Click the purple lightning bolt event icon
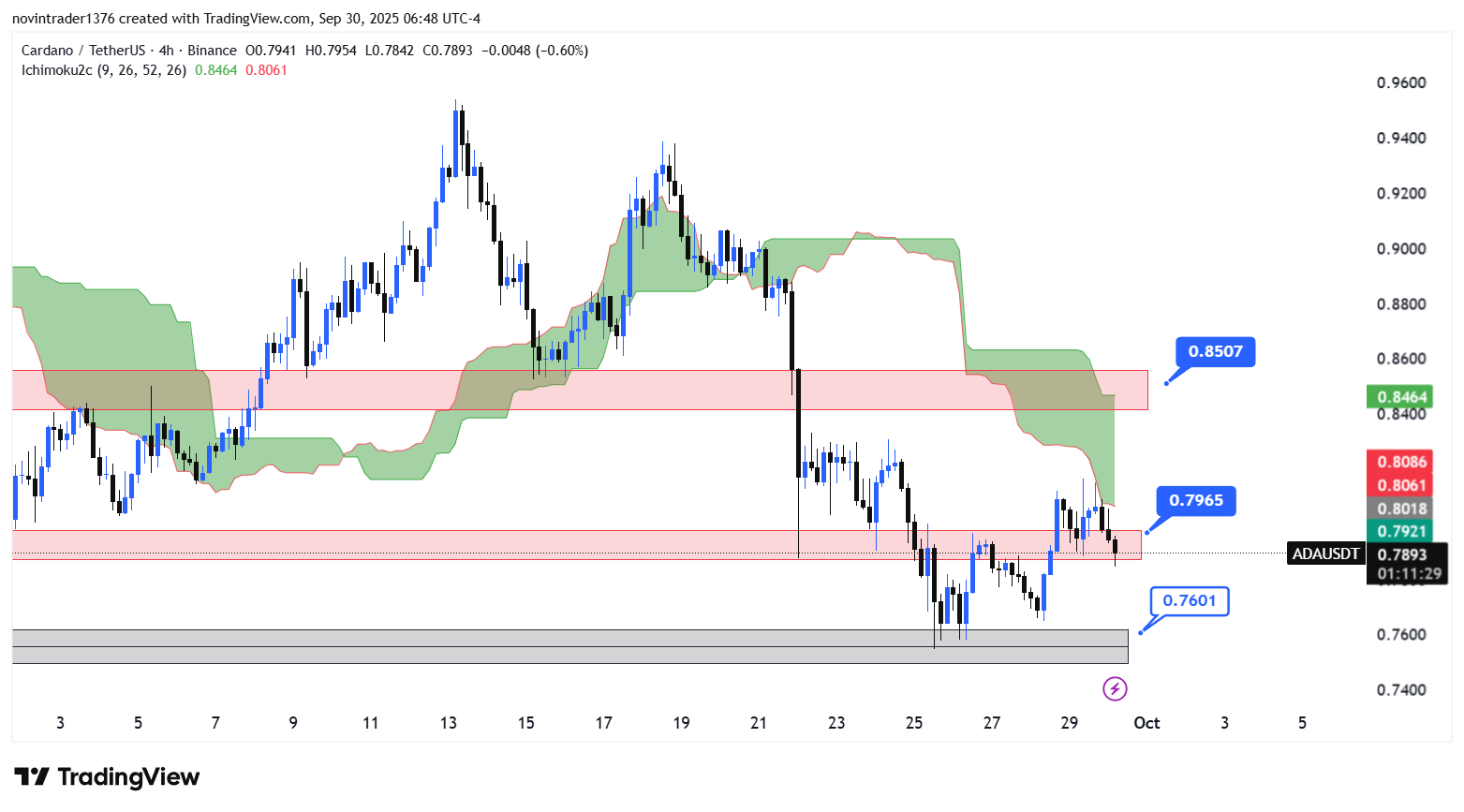Viewport: 1464px width, 812px height. point(1114,689)
